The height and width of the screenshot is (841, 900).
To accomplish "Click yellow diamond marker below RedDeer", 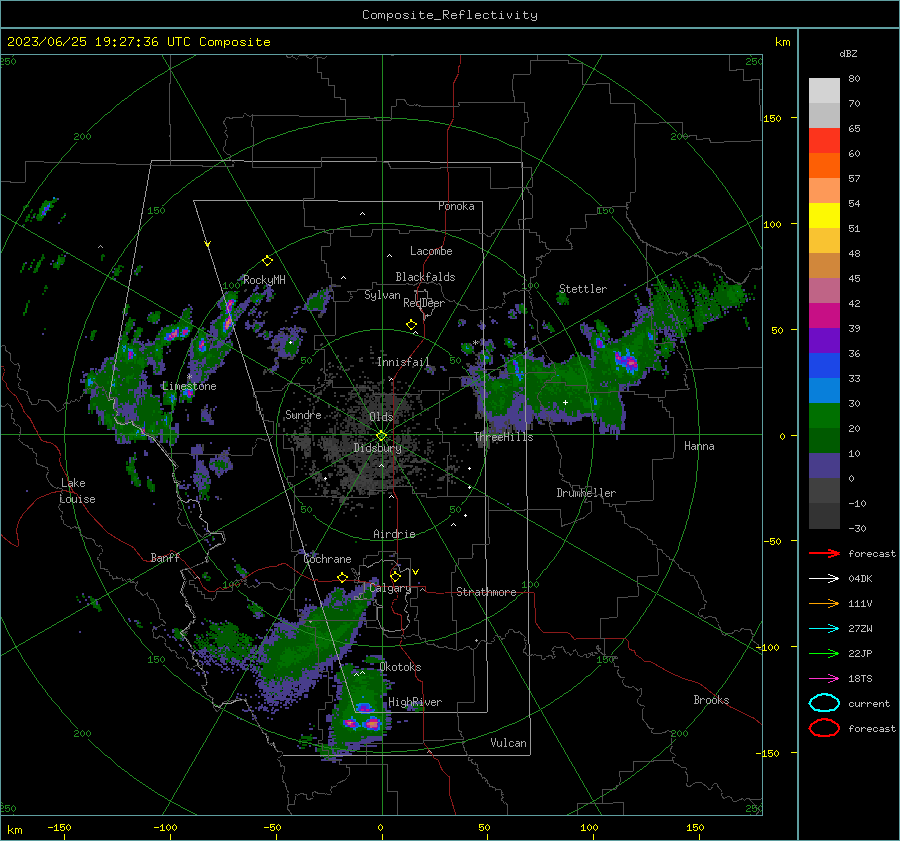I will (x=411, y=325).
